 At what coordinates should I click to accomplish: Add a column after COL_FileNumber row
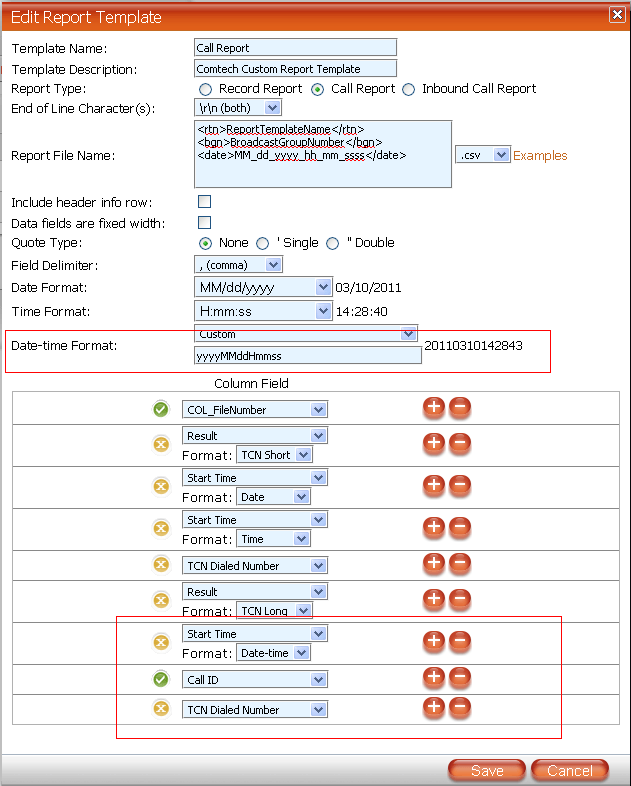click(x=434, y=407)
